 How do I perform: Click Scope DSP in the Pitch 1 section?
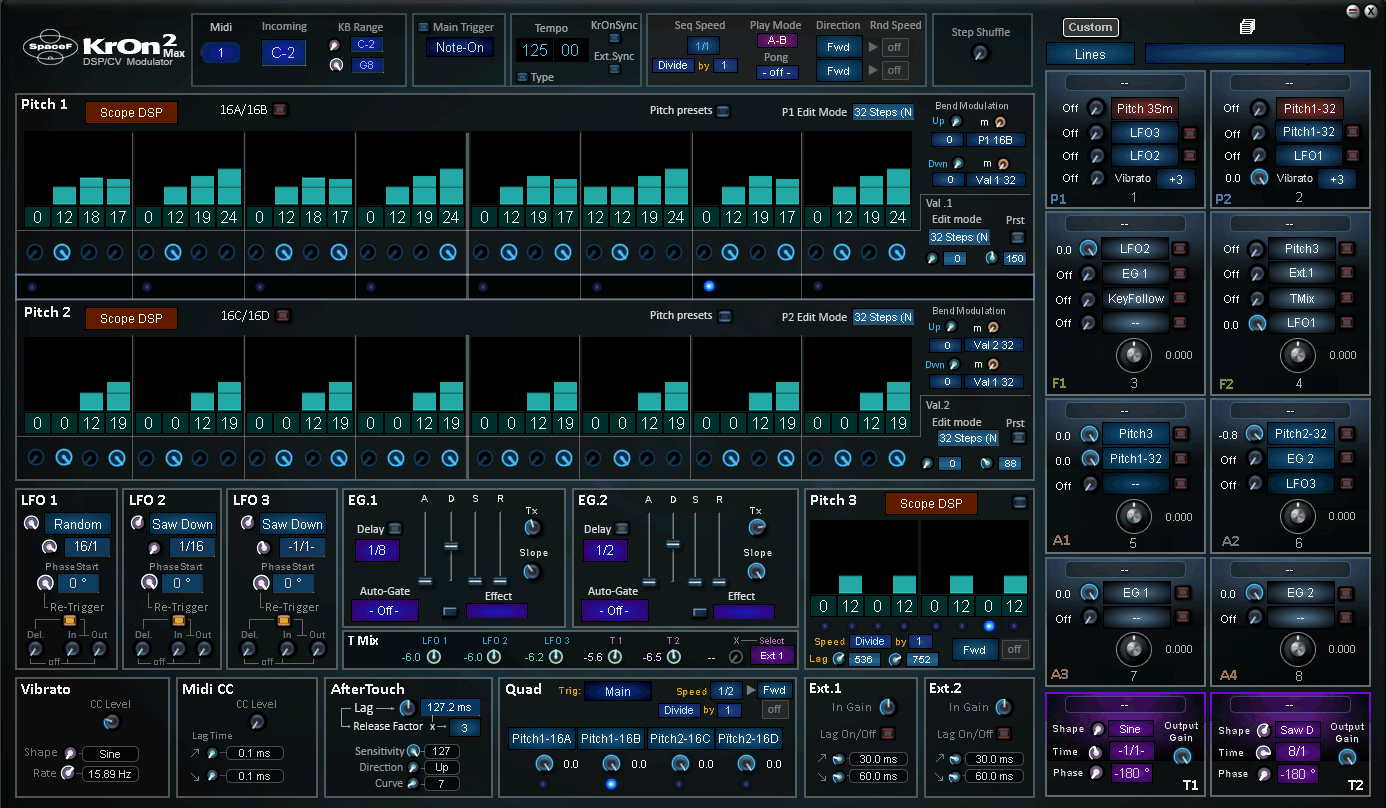tap(131, 112)
